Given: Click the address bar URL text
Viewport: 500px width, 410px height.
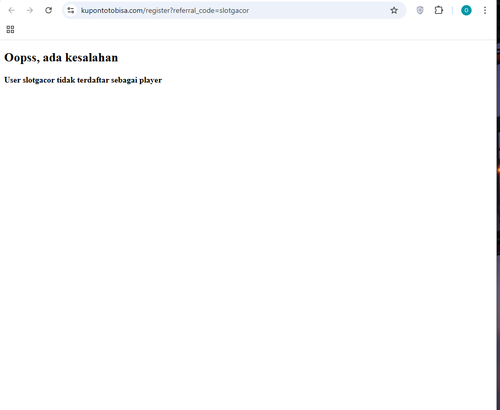Looking at the screenshot, I should [x=165, y=11].
